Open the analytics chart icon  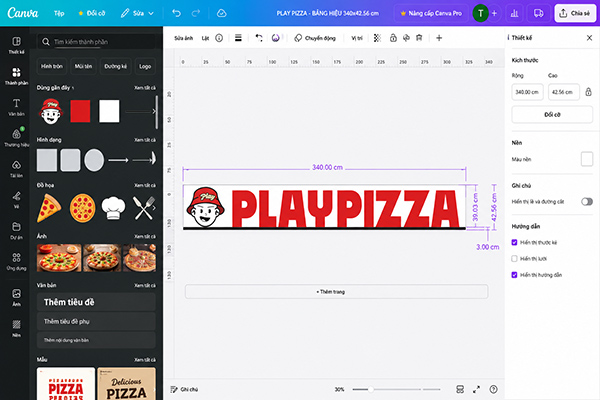tap(515, 13)
